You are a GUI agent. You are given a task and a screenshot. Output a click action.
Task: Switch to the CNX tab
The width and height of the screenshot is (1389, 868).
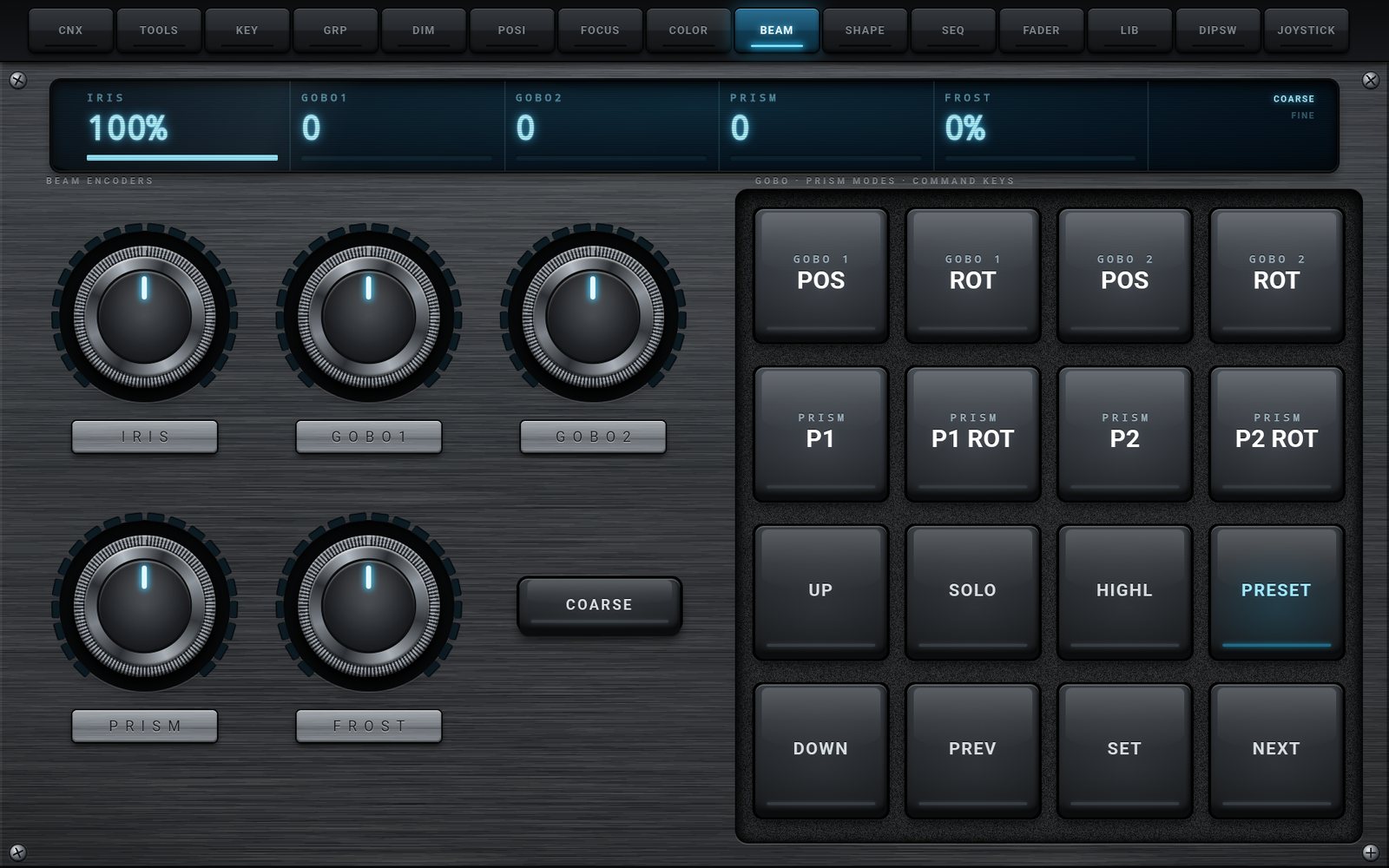pyautogui.click(x=70, y=30)
